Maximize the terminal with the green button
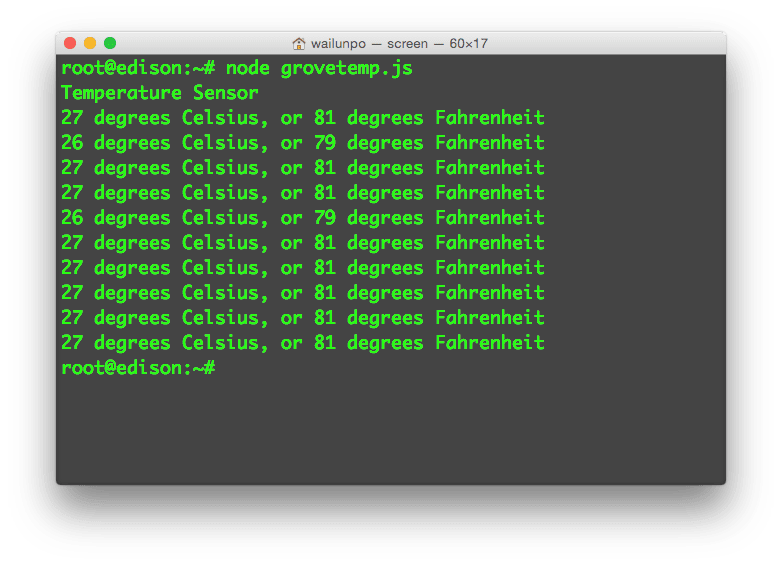 [x=110, y=43]
